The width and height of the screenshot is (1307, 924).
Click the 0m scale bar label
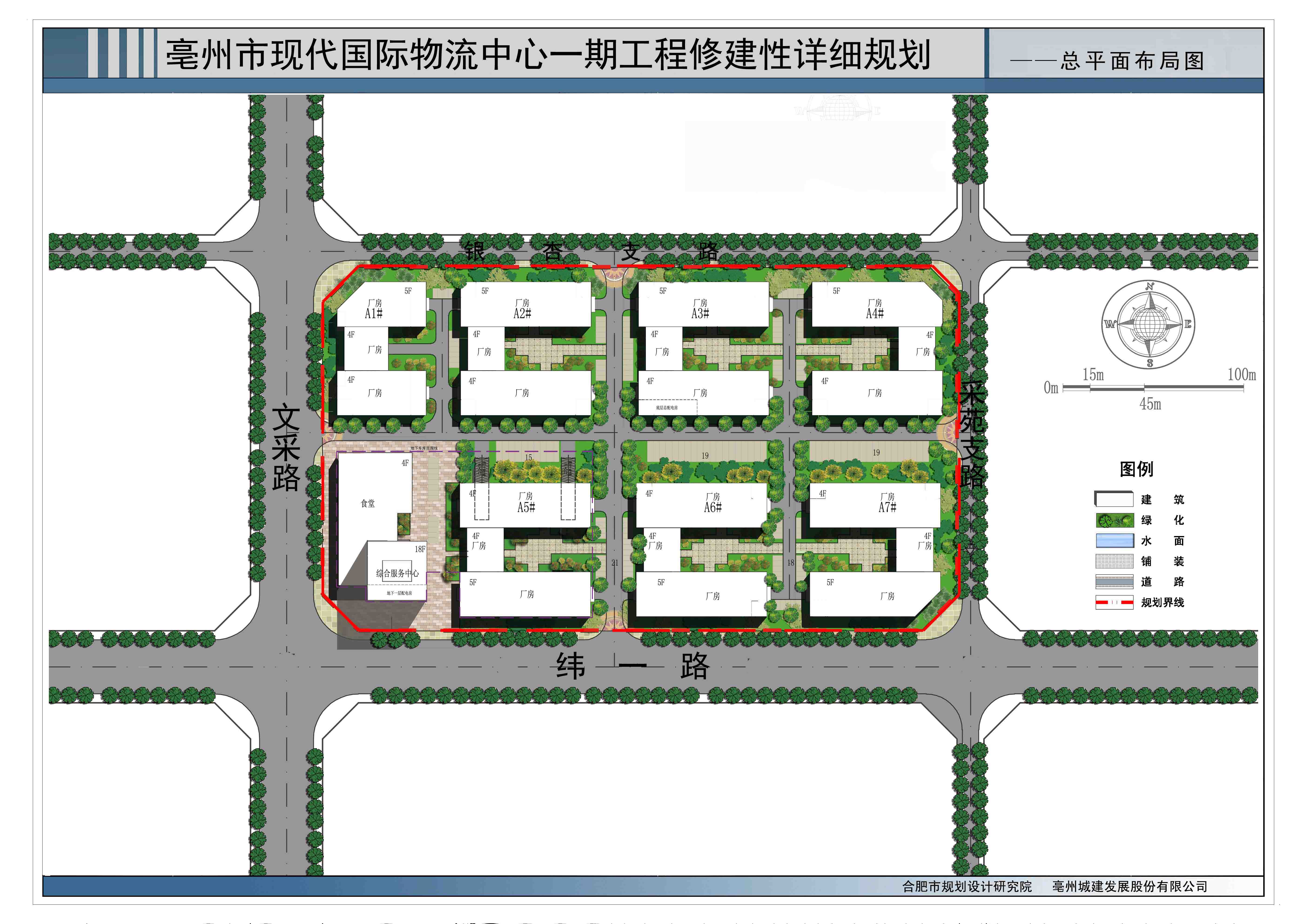point(1051,387)
